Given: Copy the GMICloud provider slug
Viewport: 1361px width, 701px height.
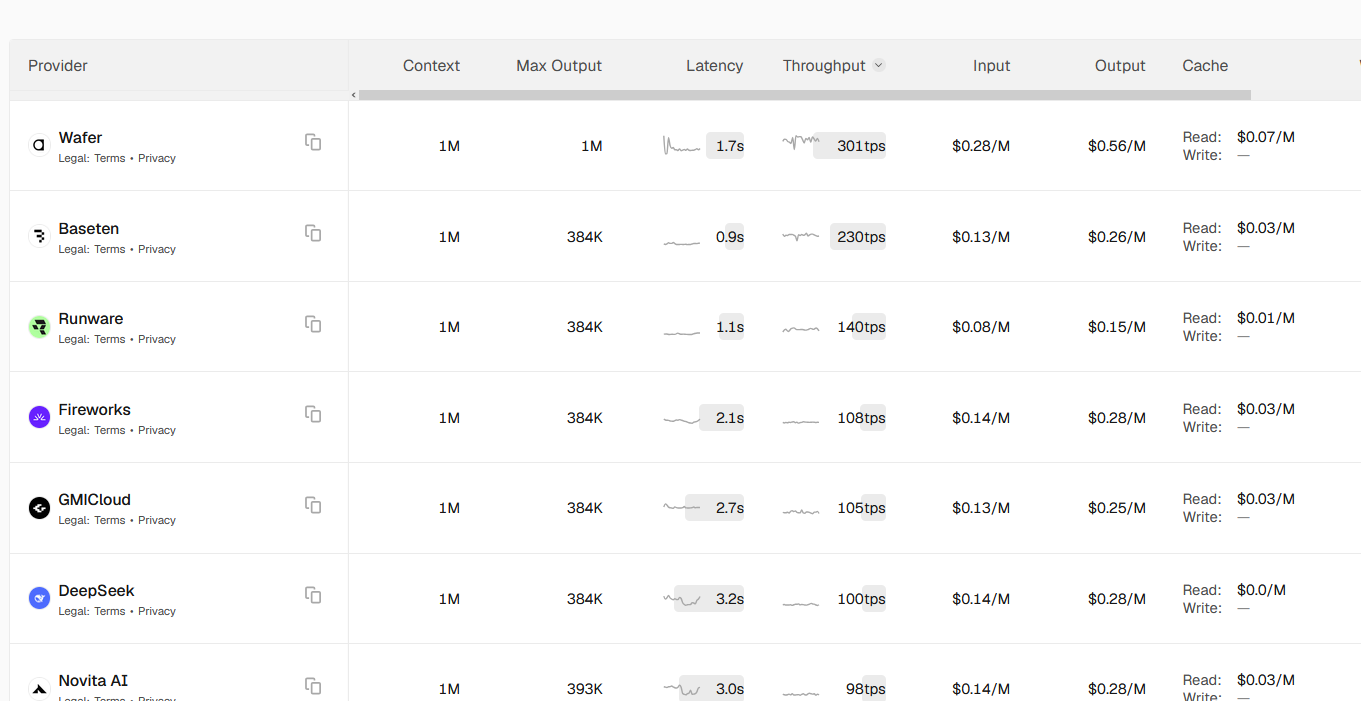Looking at the screenshot, I should click(313, 505).
